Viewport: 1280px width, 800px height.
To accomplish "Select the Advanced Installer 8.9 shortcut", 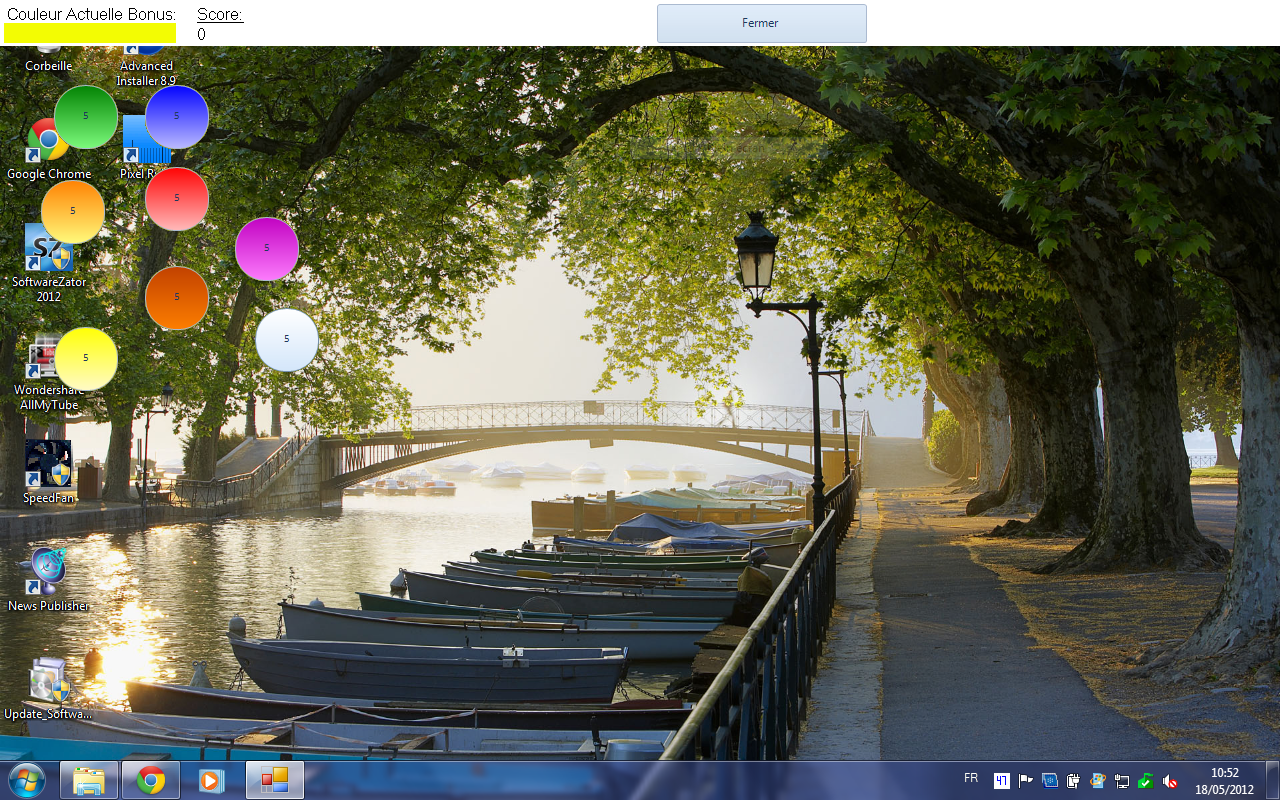I will click(146, 66).
